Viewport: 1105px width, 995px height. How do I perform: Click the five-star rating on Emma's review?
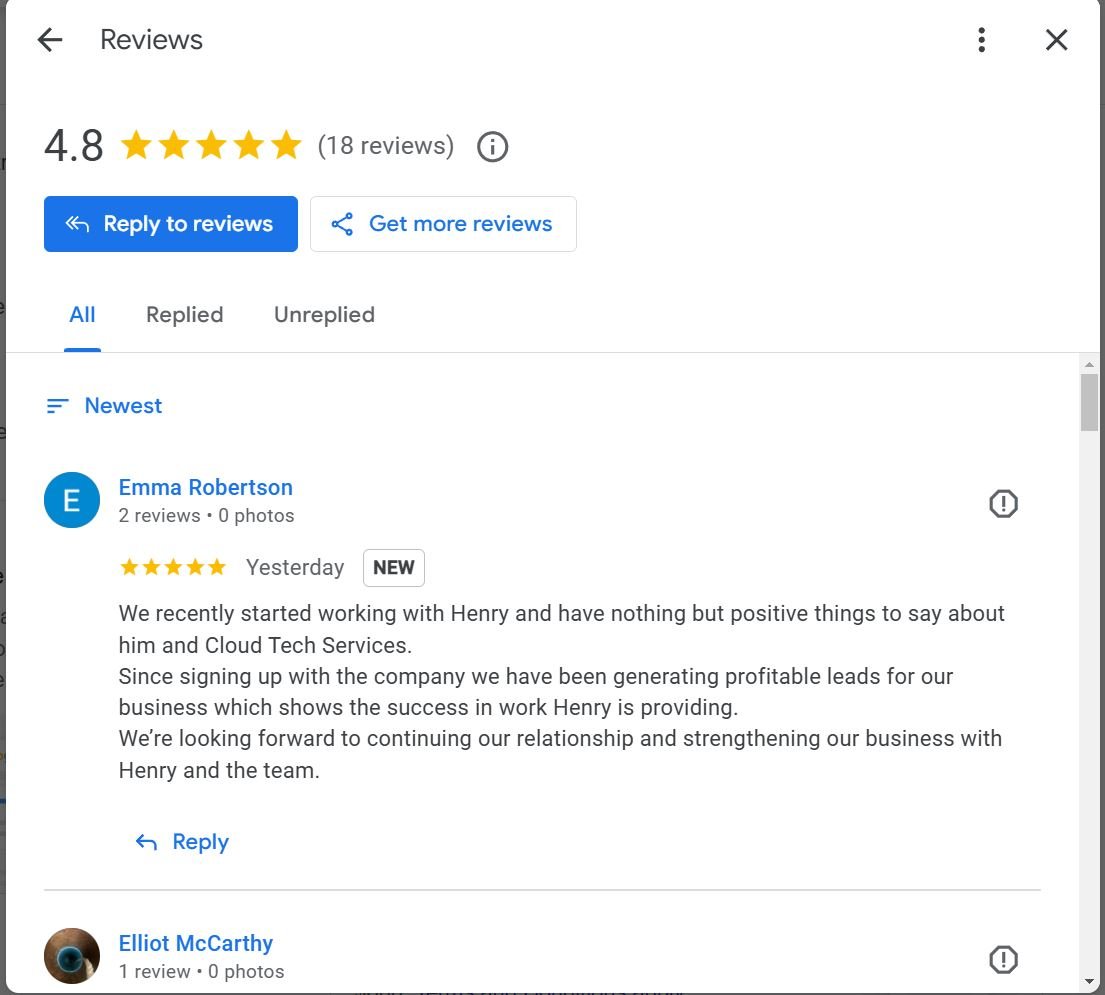[x=173, y=568]
